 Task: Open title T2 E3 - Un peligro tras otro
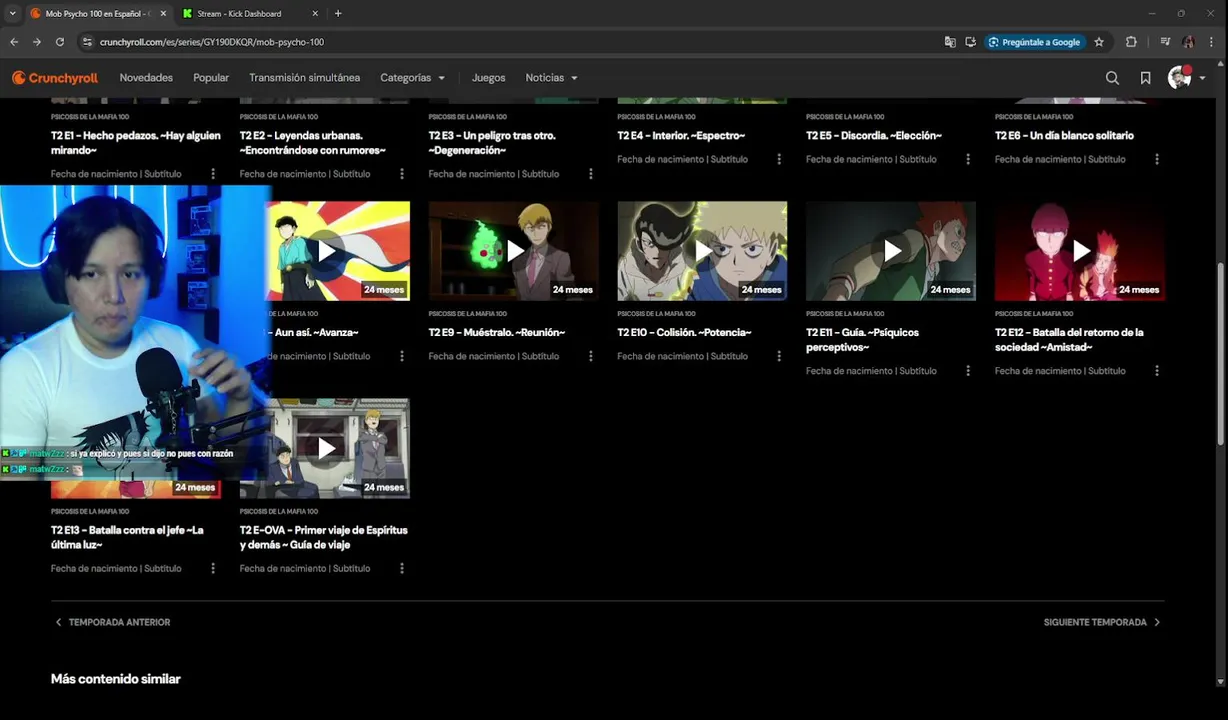[x=492, y=143]
